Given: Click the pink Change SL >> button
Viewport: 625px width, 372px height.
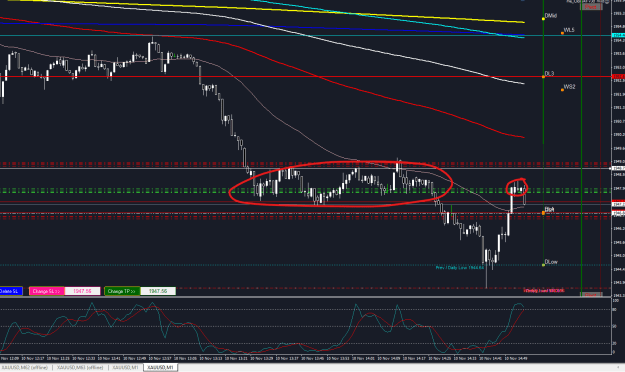Looking at the screenshot, I should pyautogui.click(x=47, y=291).
